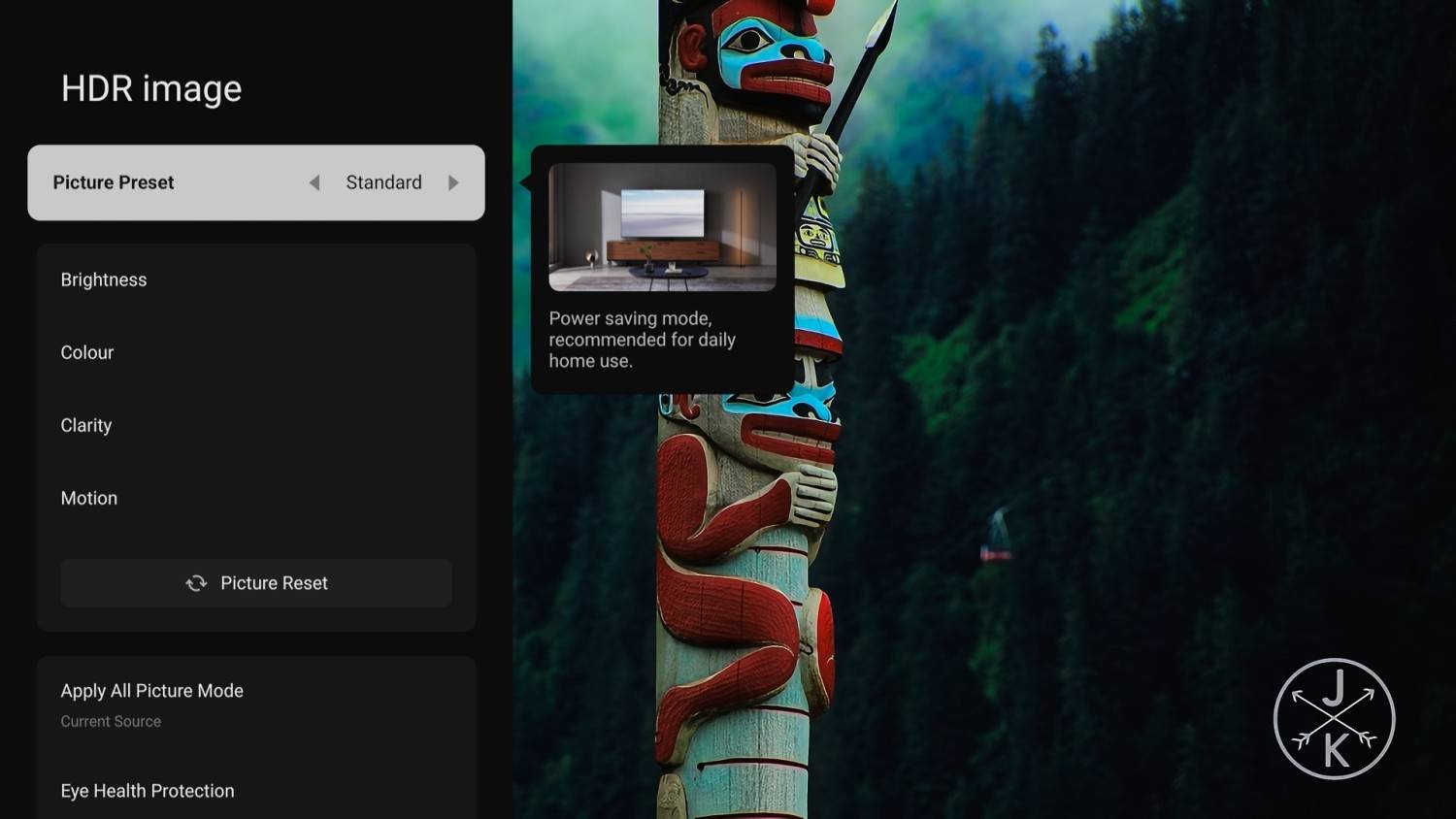This screenshot has height=819, width=1456.
Task: Open the Colour settings
Action: (x=87, y=352)
